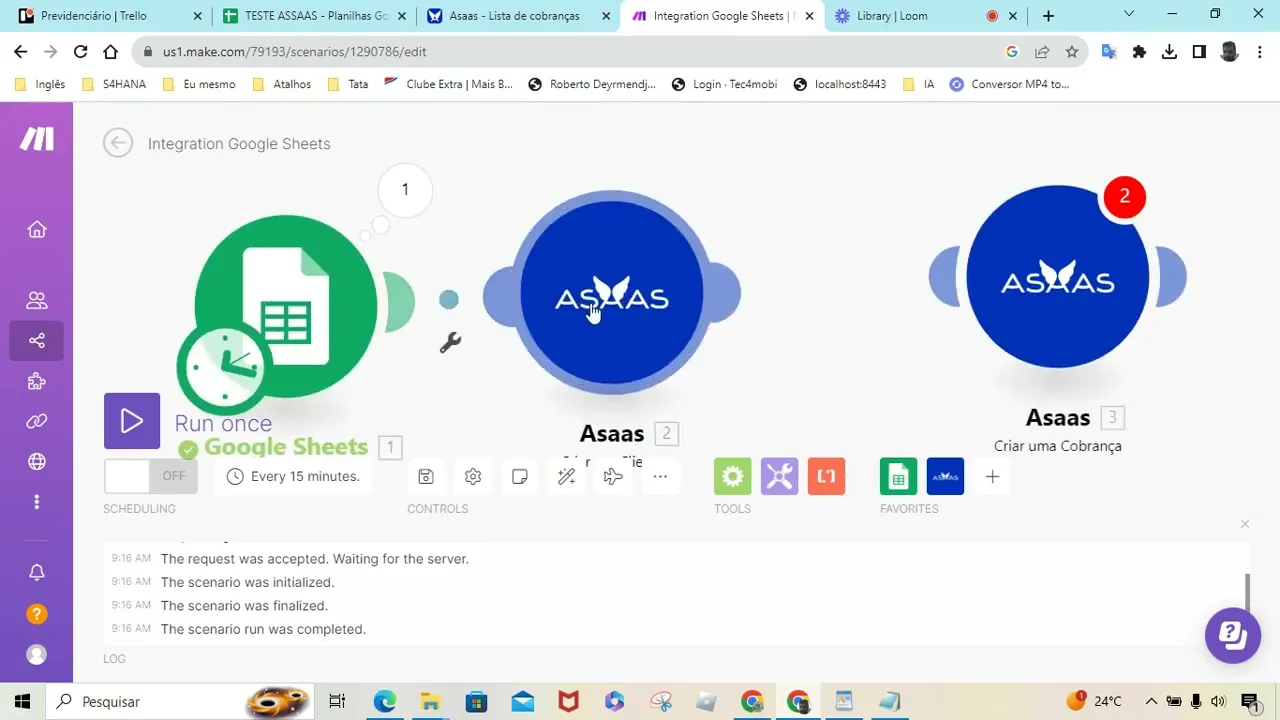Switch to TESTE ASSAAS Planilhas tab
The width and height of the screenshot is (1280, 720).
[x=314, y=16]
